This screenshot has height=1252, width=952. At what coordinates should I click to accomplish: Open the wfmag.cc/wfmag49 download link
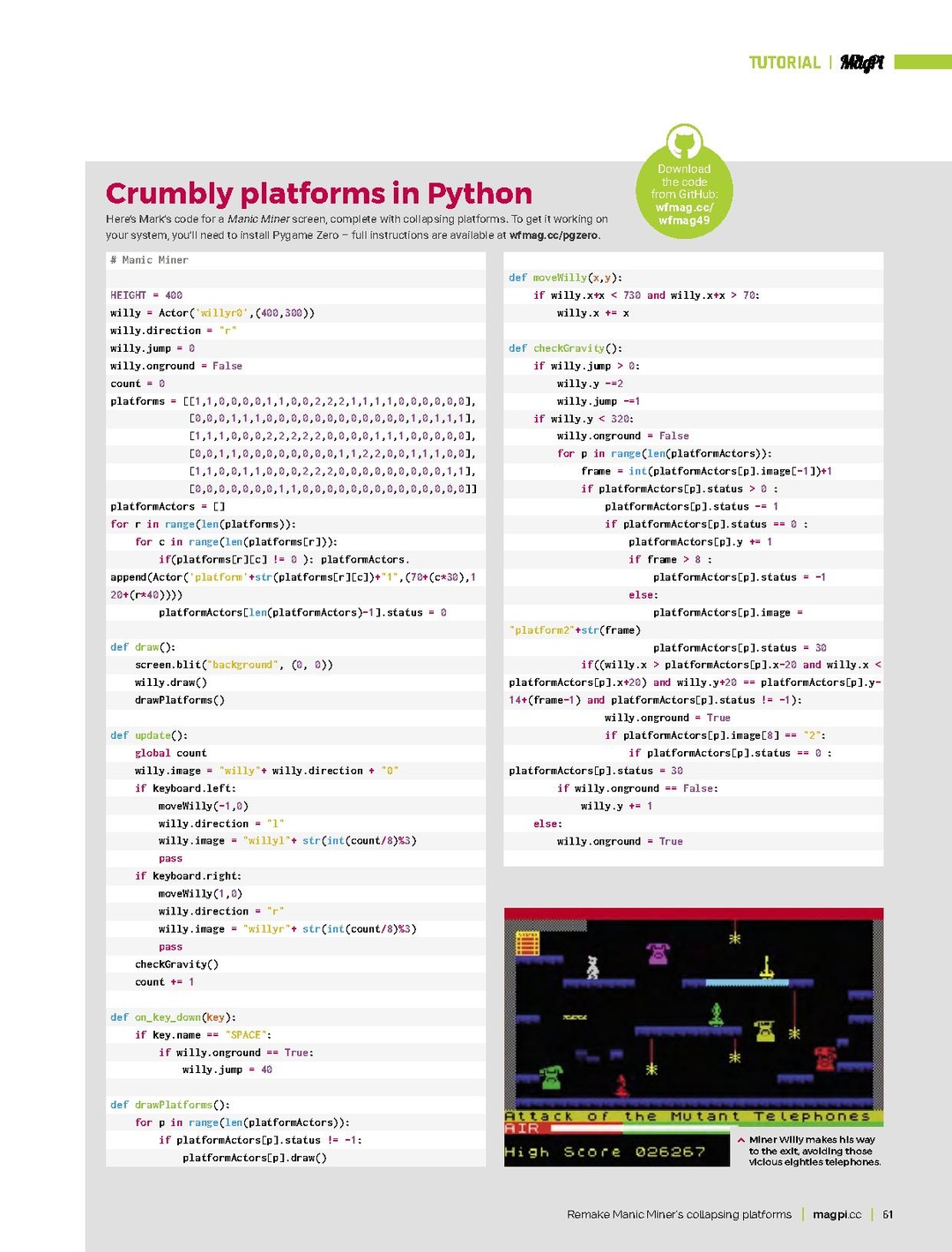pyautogui.click(x=684, y=214)
